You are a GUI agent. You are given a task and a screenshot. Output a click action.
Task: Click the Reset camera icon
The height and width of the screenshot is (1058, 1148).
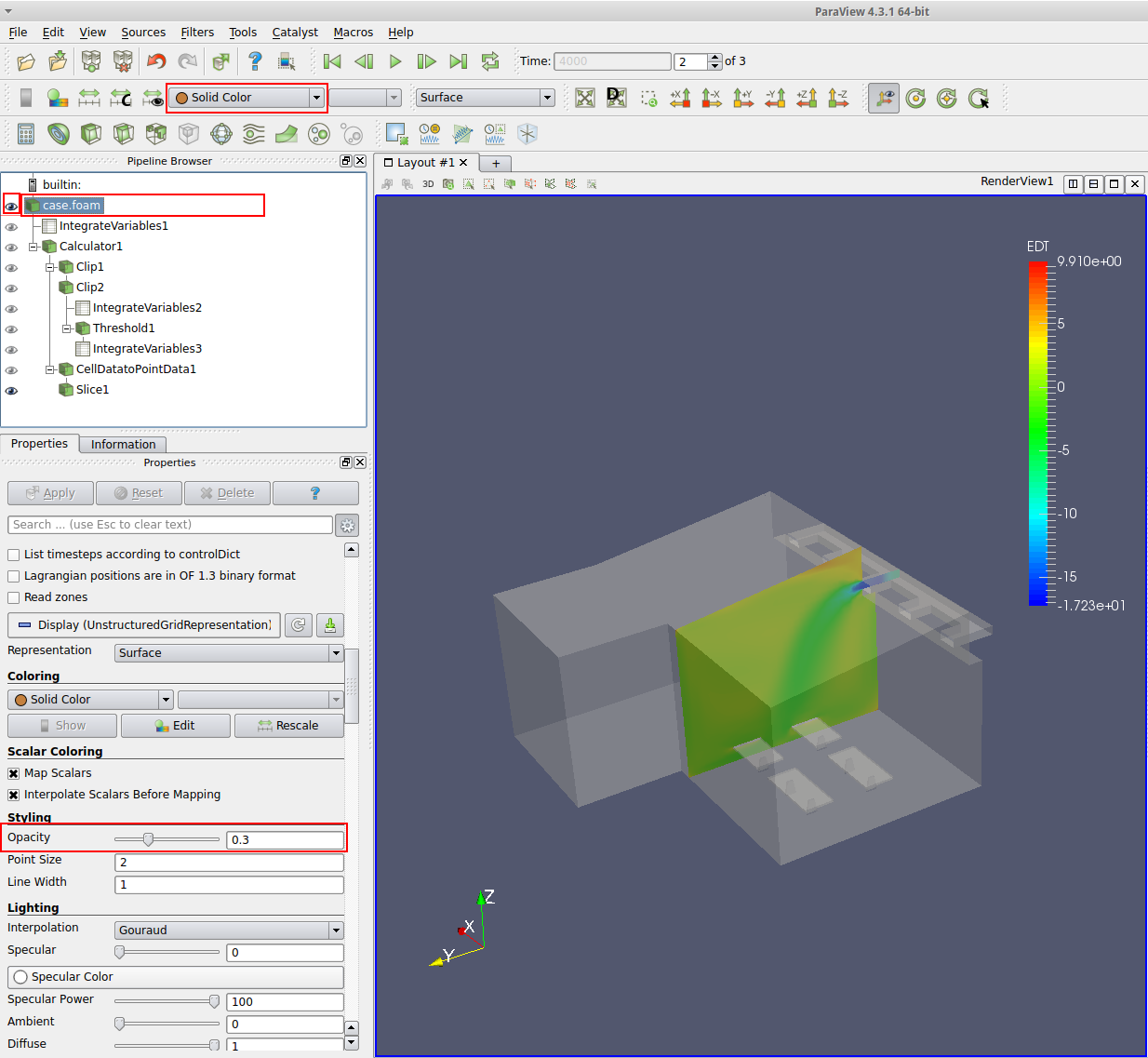tap(584, 98)
